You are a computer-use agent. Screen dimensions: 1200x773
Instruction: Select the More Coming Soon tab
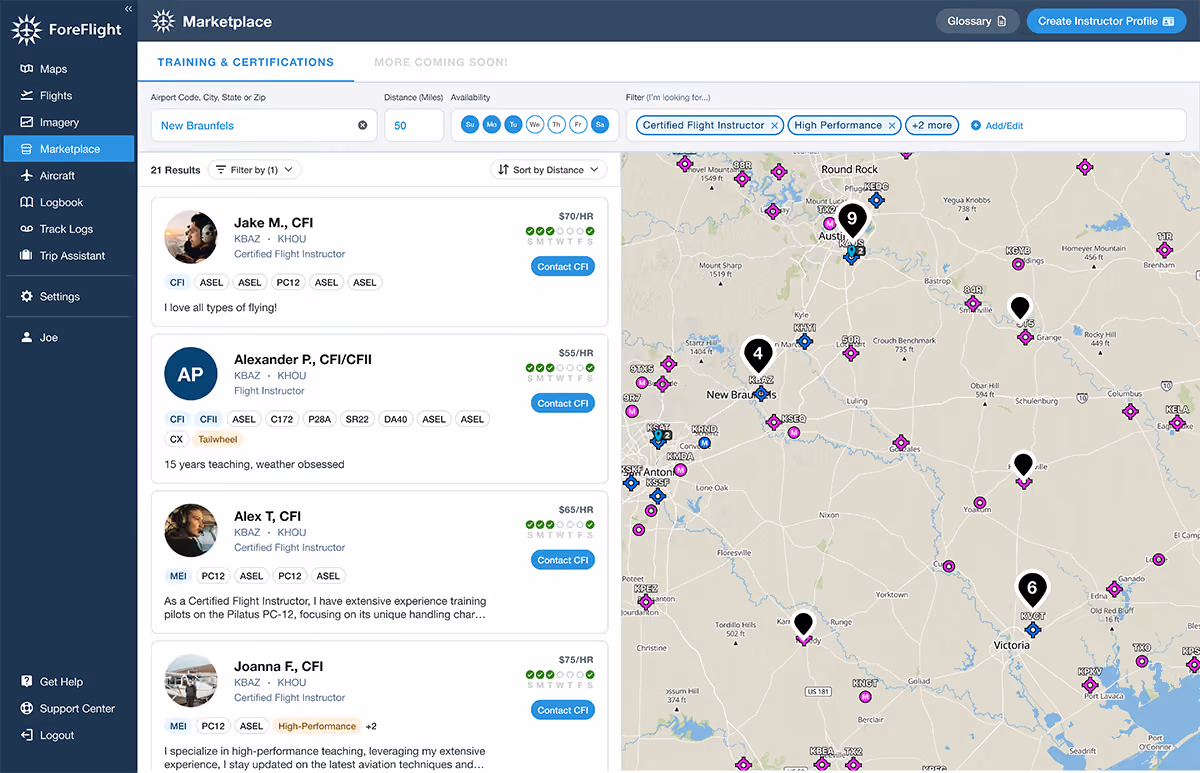pos(441,62)
